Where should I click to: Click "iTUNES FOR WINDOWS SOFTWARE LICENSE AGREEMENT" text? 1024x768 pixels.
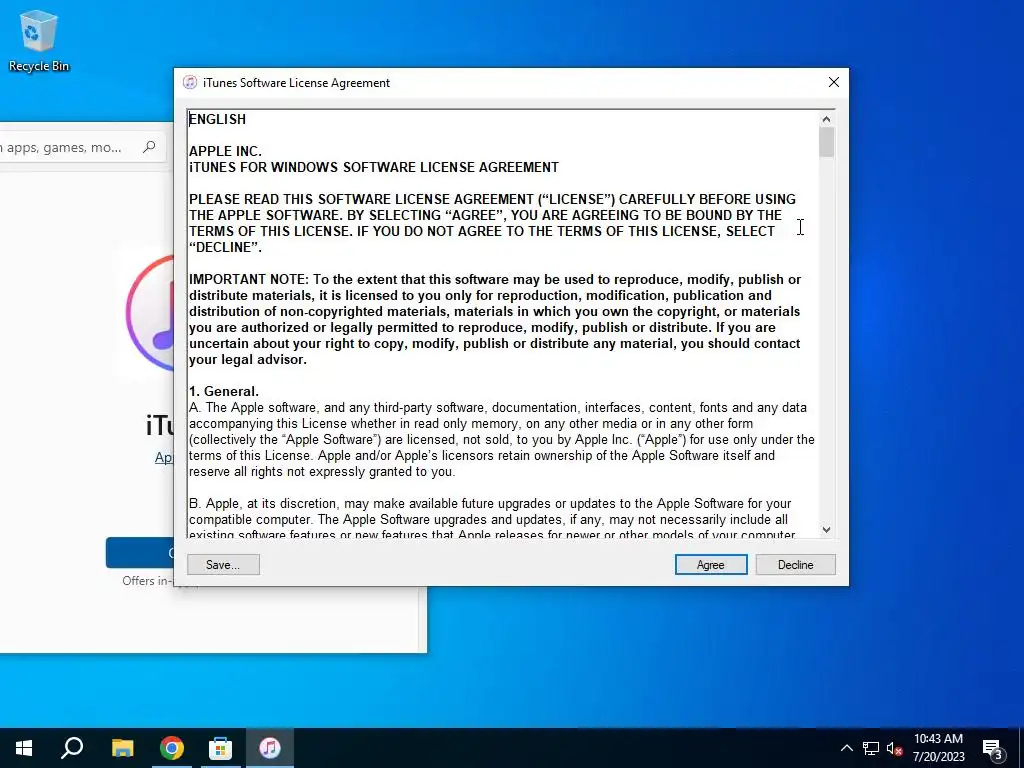(x=374, y=167)
